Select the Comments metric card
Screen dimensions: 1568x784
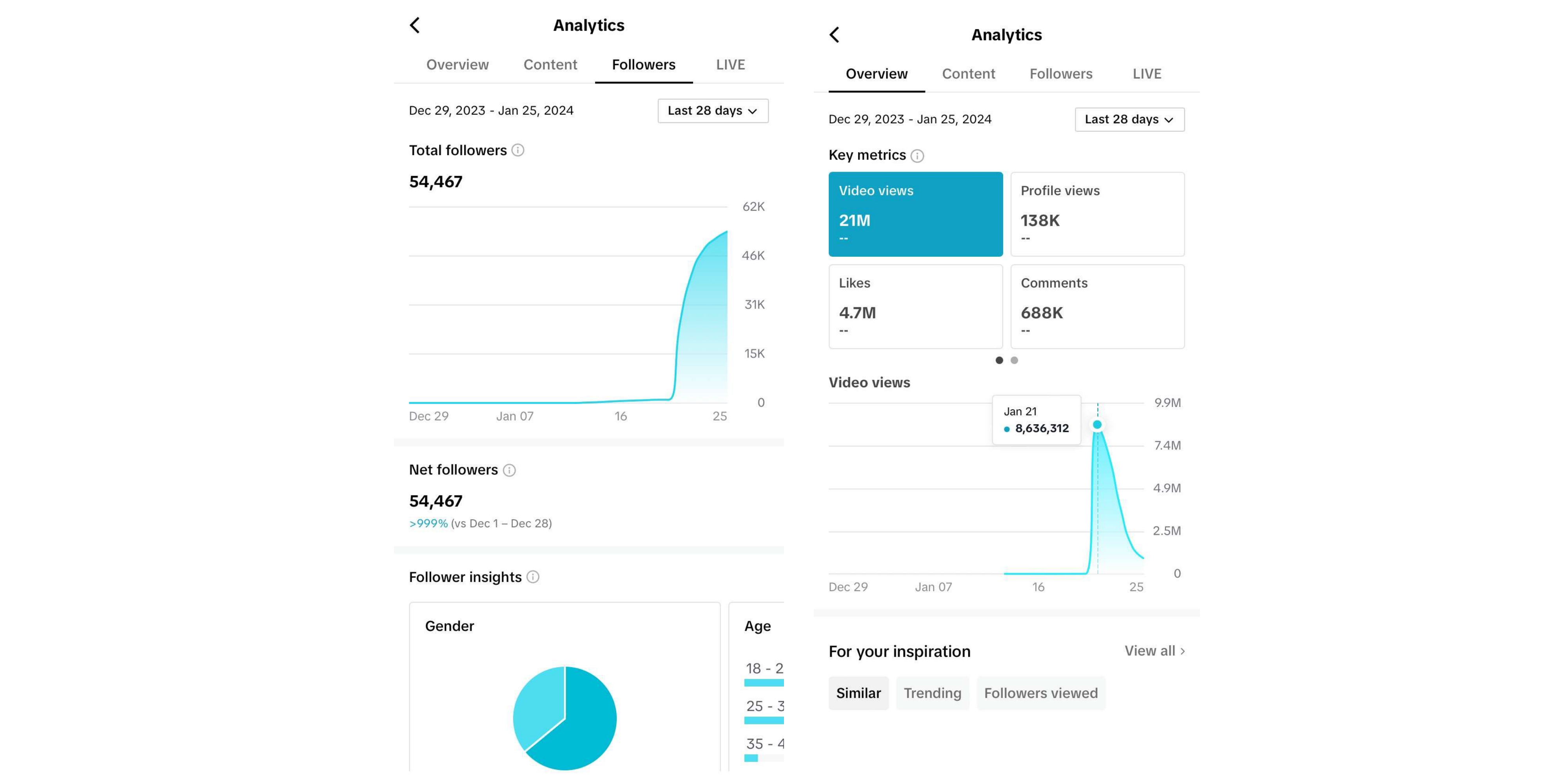(1098, 307)
